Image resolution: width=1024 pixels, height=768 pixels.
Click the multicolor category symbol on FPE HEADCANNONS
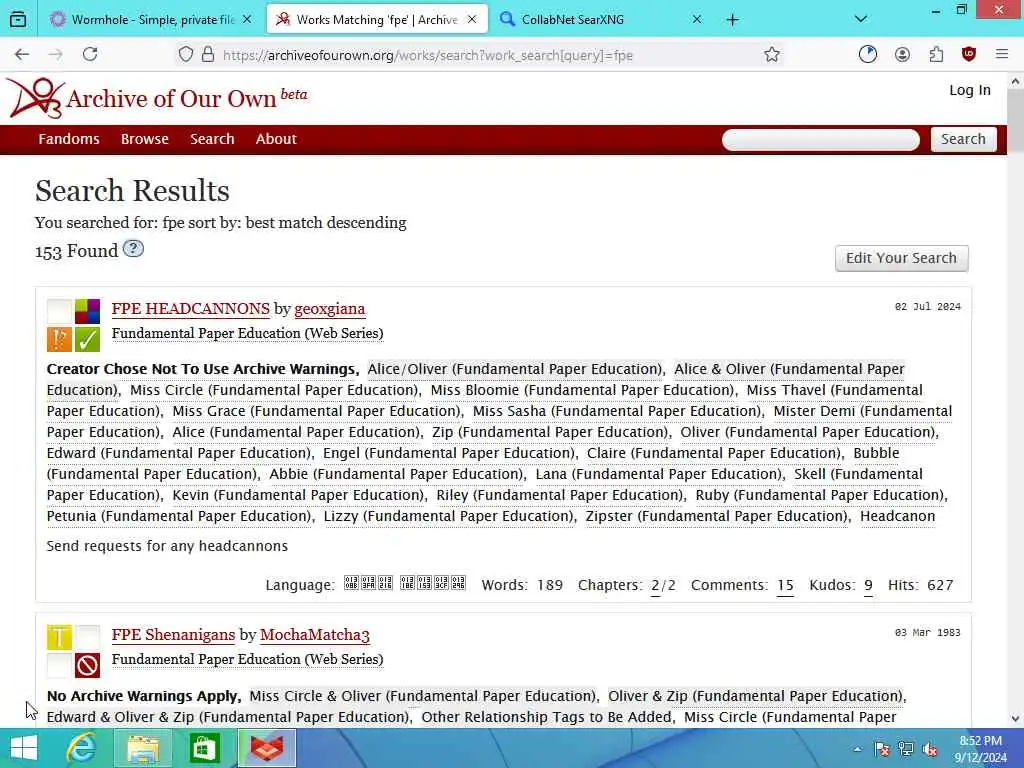click(88, 312)
